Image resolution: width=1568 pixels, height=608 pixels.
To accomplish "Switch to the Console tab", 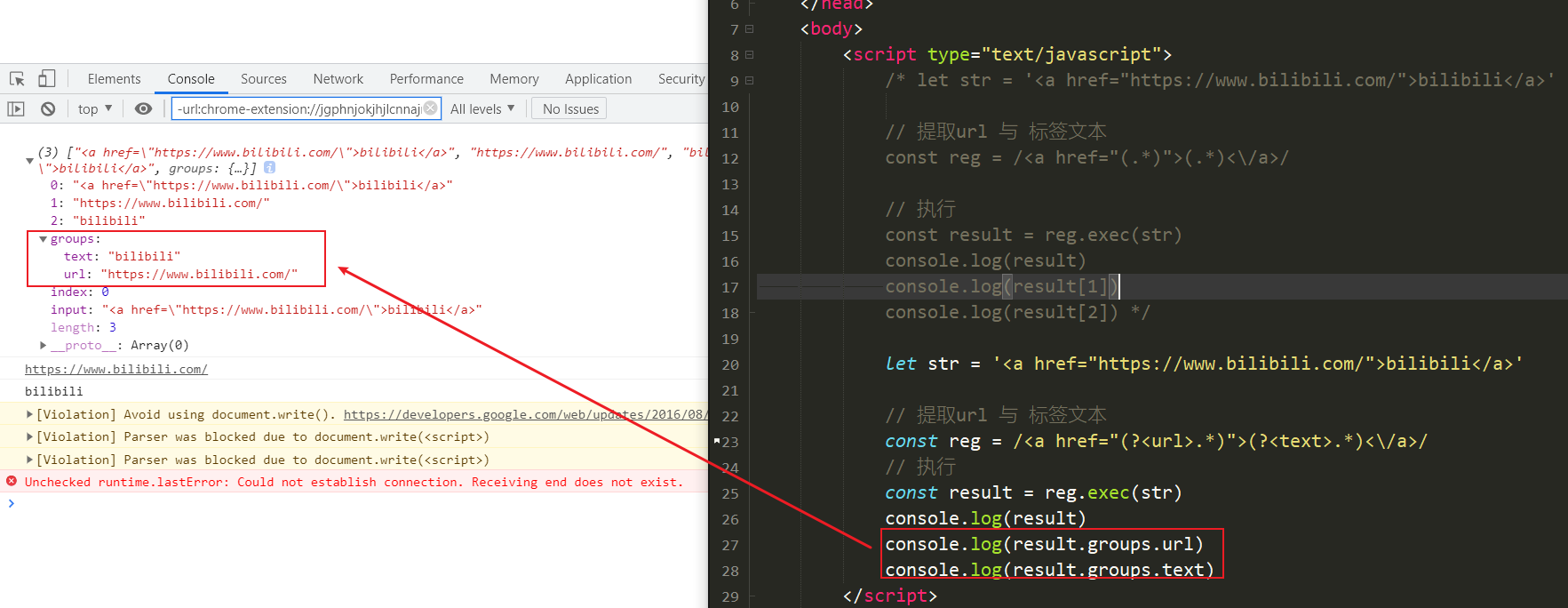I will 191,79.
